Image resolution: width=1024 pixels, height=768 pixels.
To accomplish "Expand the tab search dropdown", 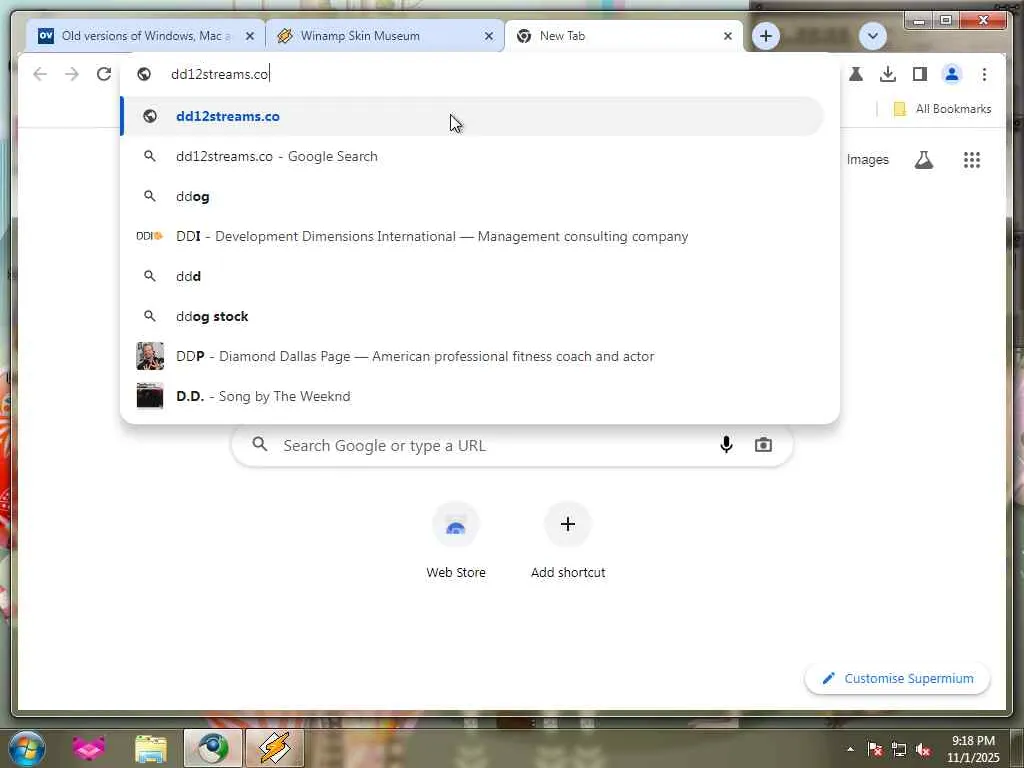I will [x=872, y=36].
